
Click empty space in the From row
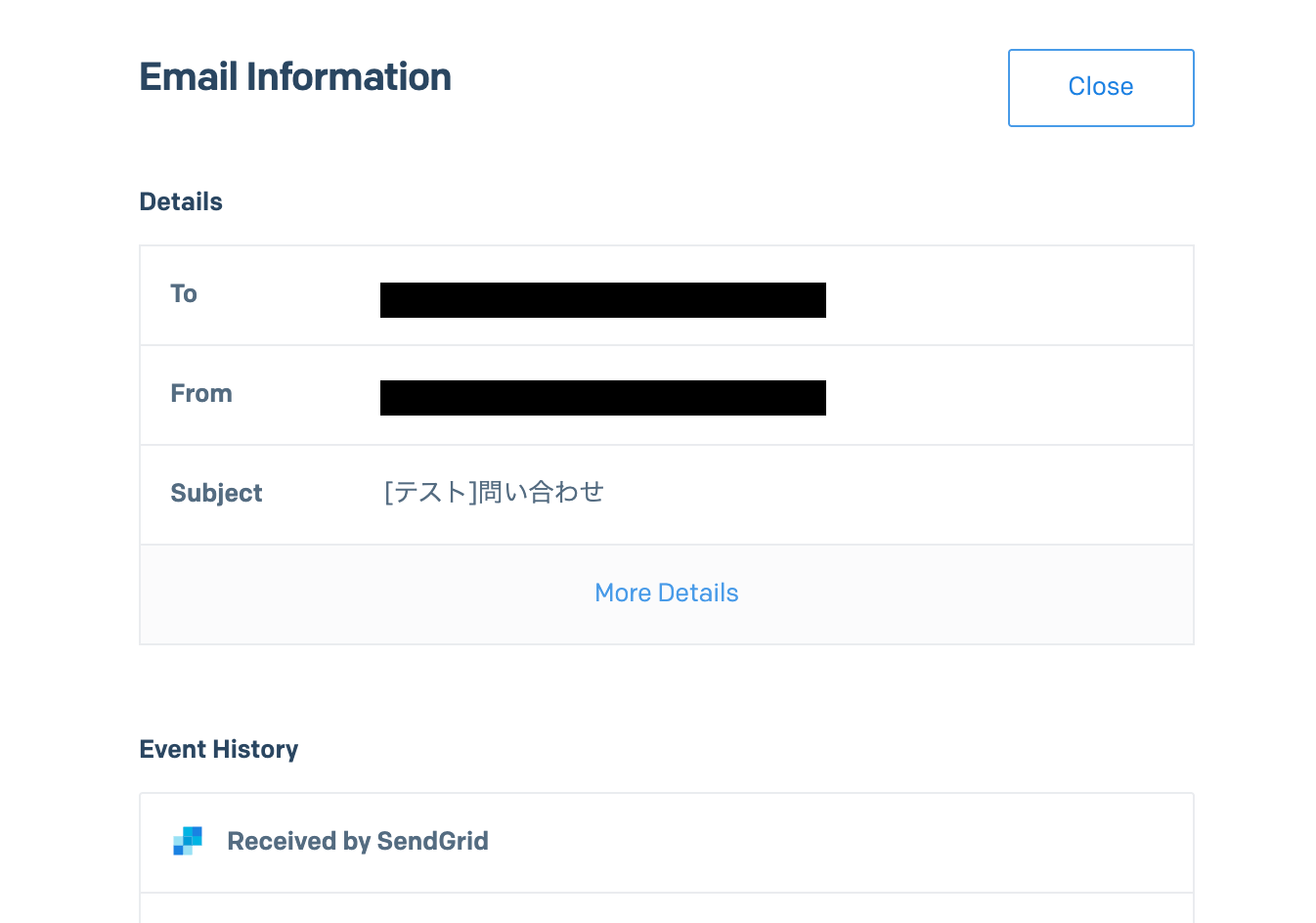point(1007,396)
